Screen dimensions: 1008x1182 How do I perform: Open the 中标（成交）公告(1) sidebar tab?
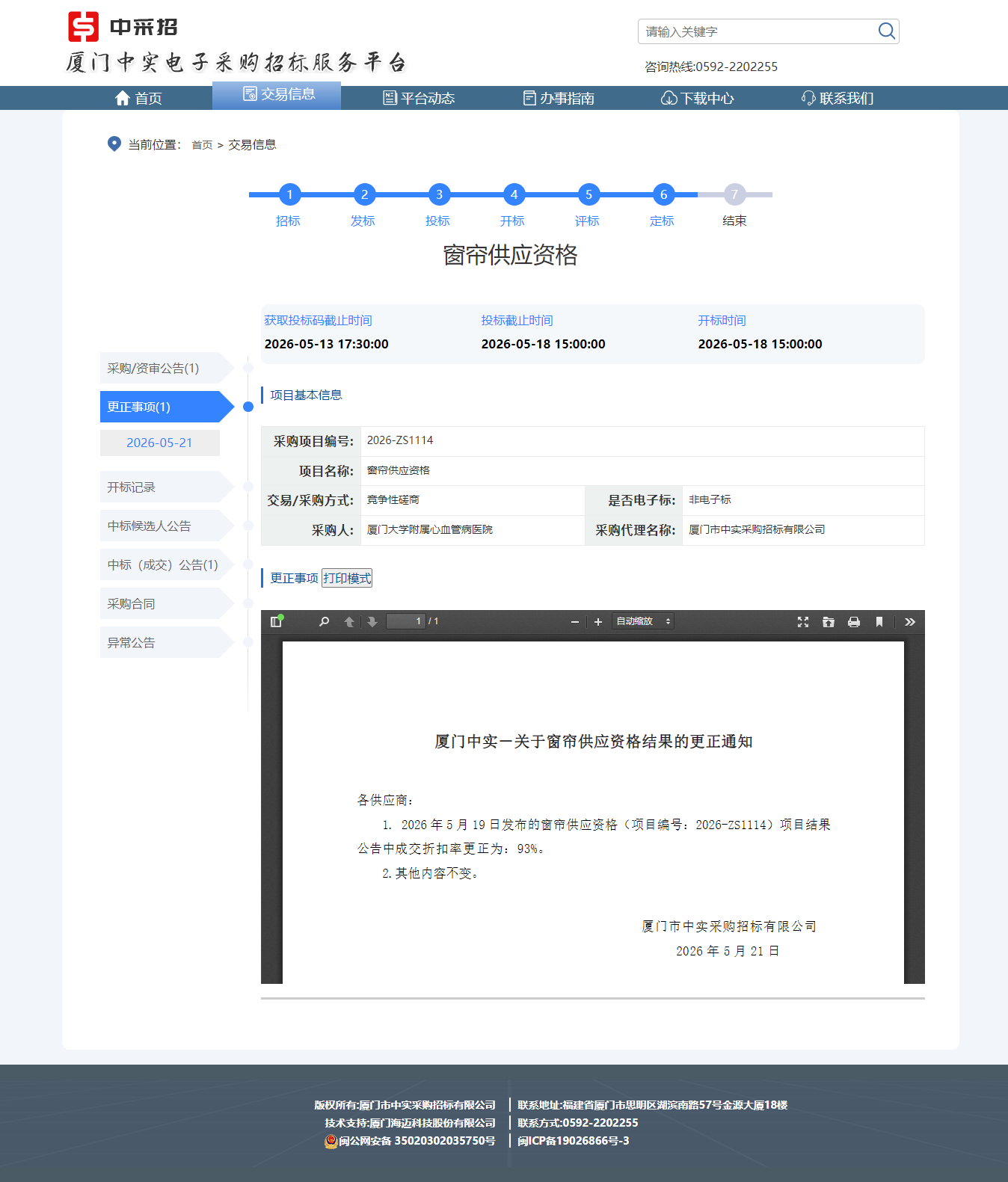pyautogui.click(x=167, y=564)
